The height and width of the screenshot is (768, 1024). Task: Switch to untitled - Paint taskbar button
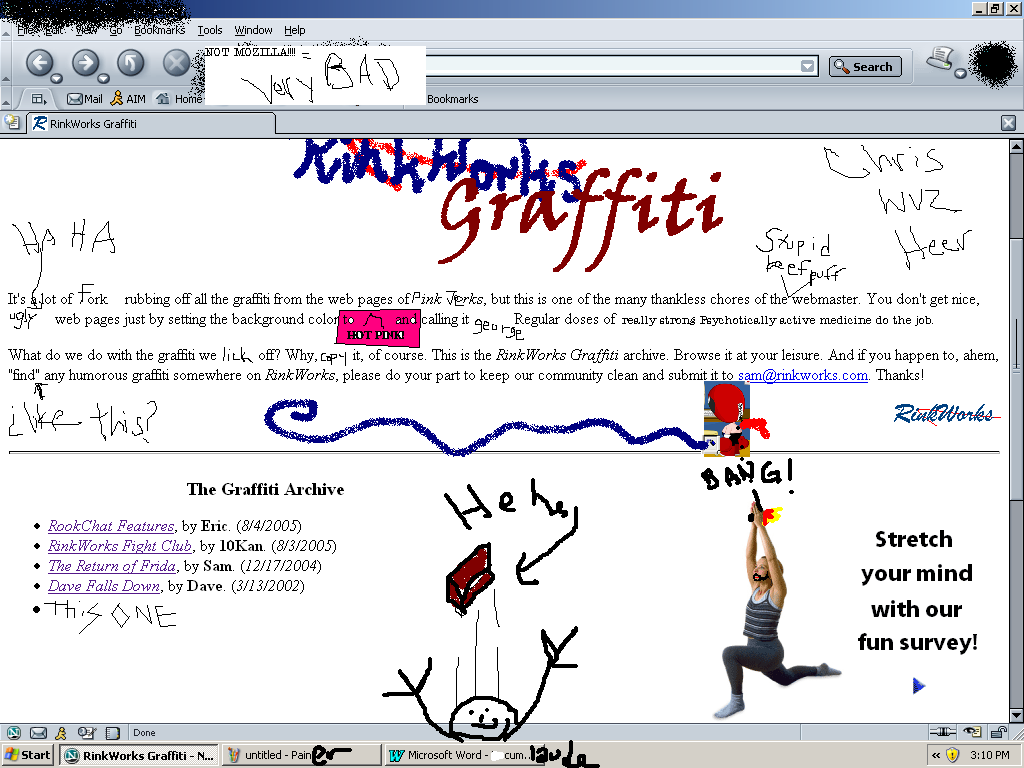coord(301,756)
